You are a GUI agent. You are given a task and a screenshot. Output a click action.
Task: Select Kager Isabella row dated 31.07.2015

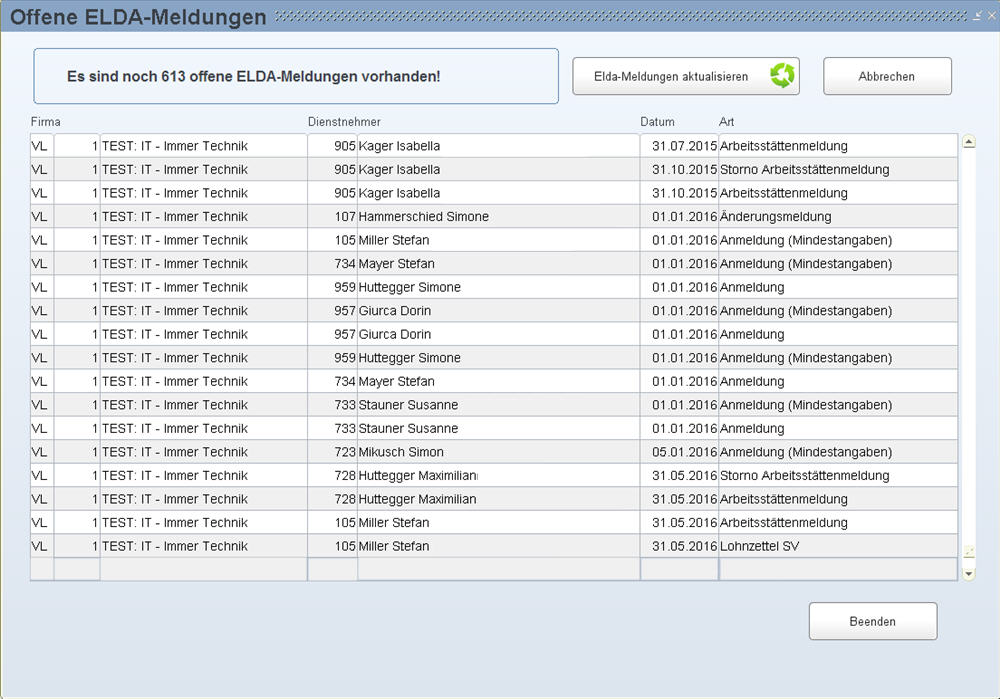point(494,145)
